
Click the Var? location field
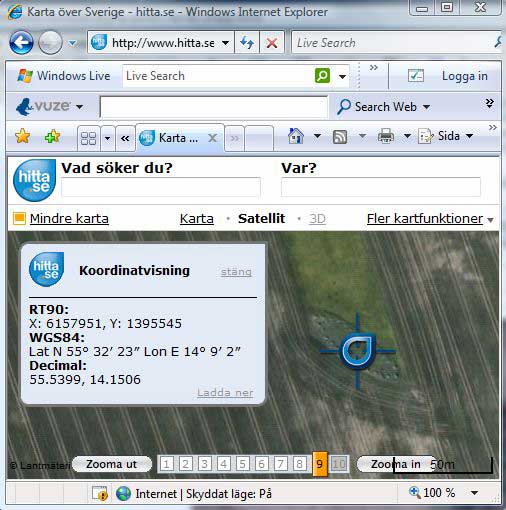click(x=381, y=187)
